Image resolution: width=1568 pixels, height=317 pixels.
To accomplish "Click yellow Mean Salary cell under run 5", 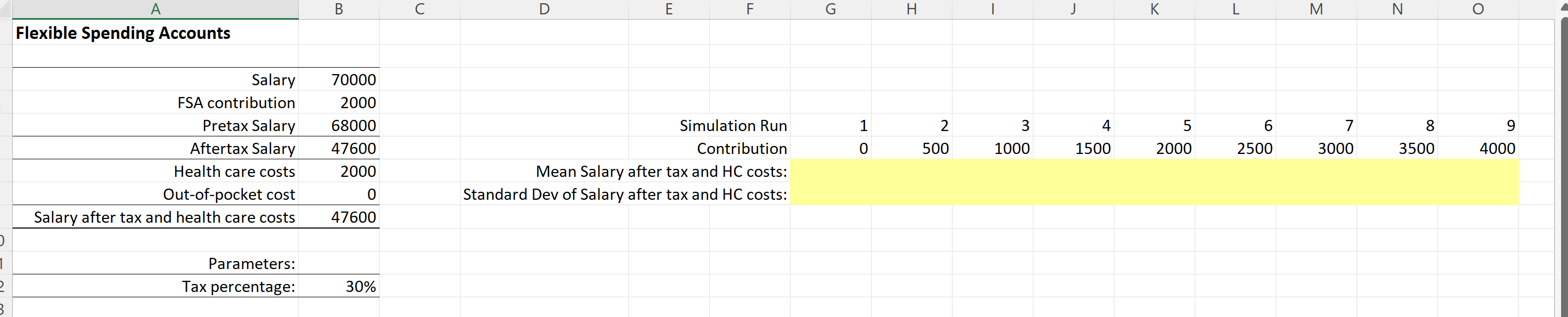I will click(x=1155, y=172).
